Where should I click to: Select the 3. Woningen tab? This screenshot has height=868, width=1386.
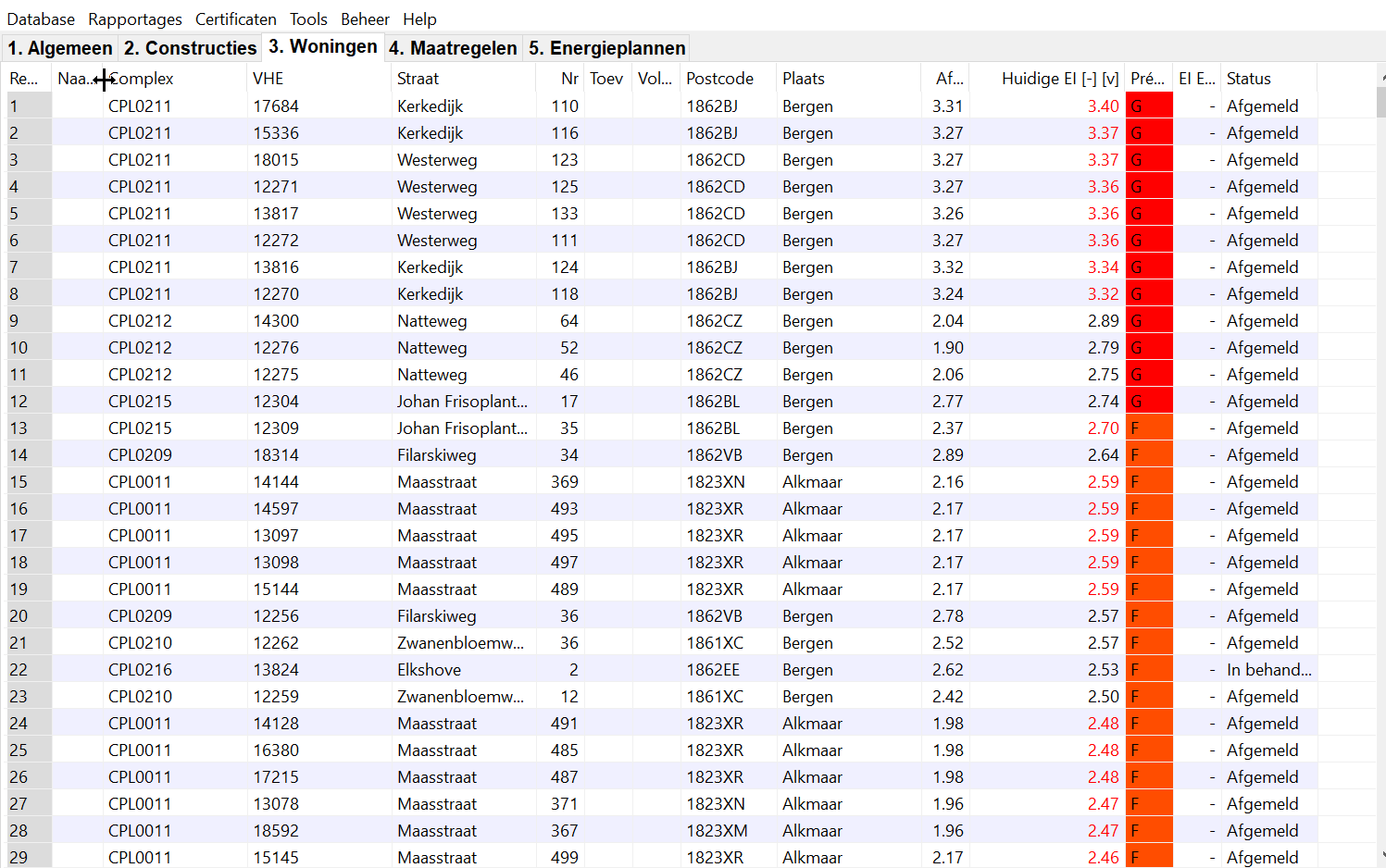pyautogui.click(x=323, y=46)
